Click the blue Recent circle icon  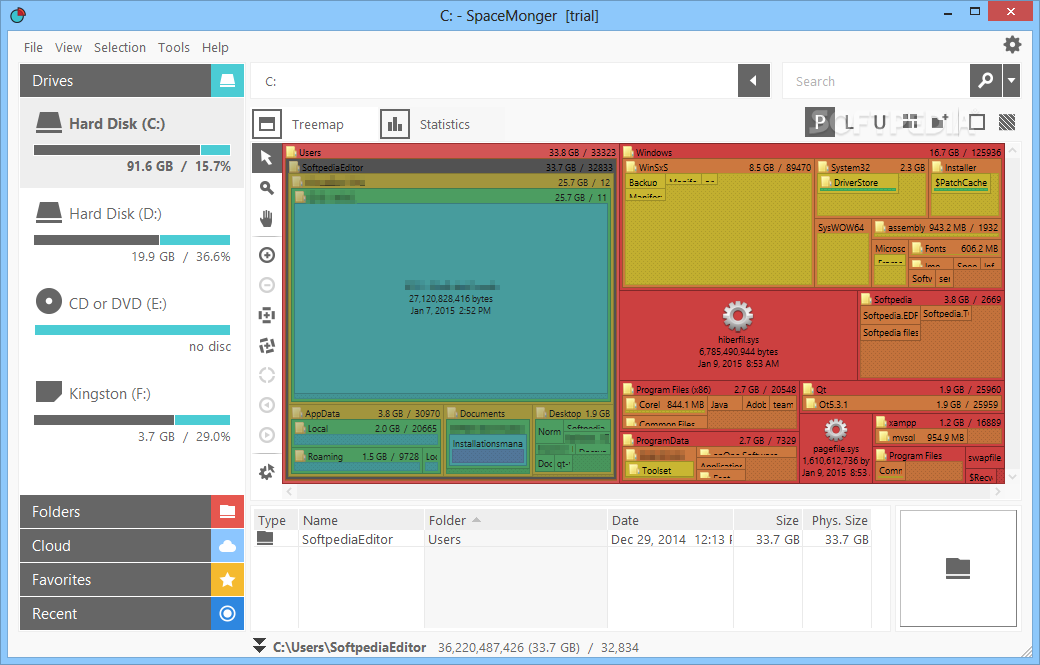228,614
